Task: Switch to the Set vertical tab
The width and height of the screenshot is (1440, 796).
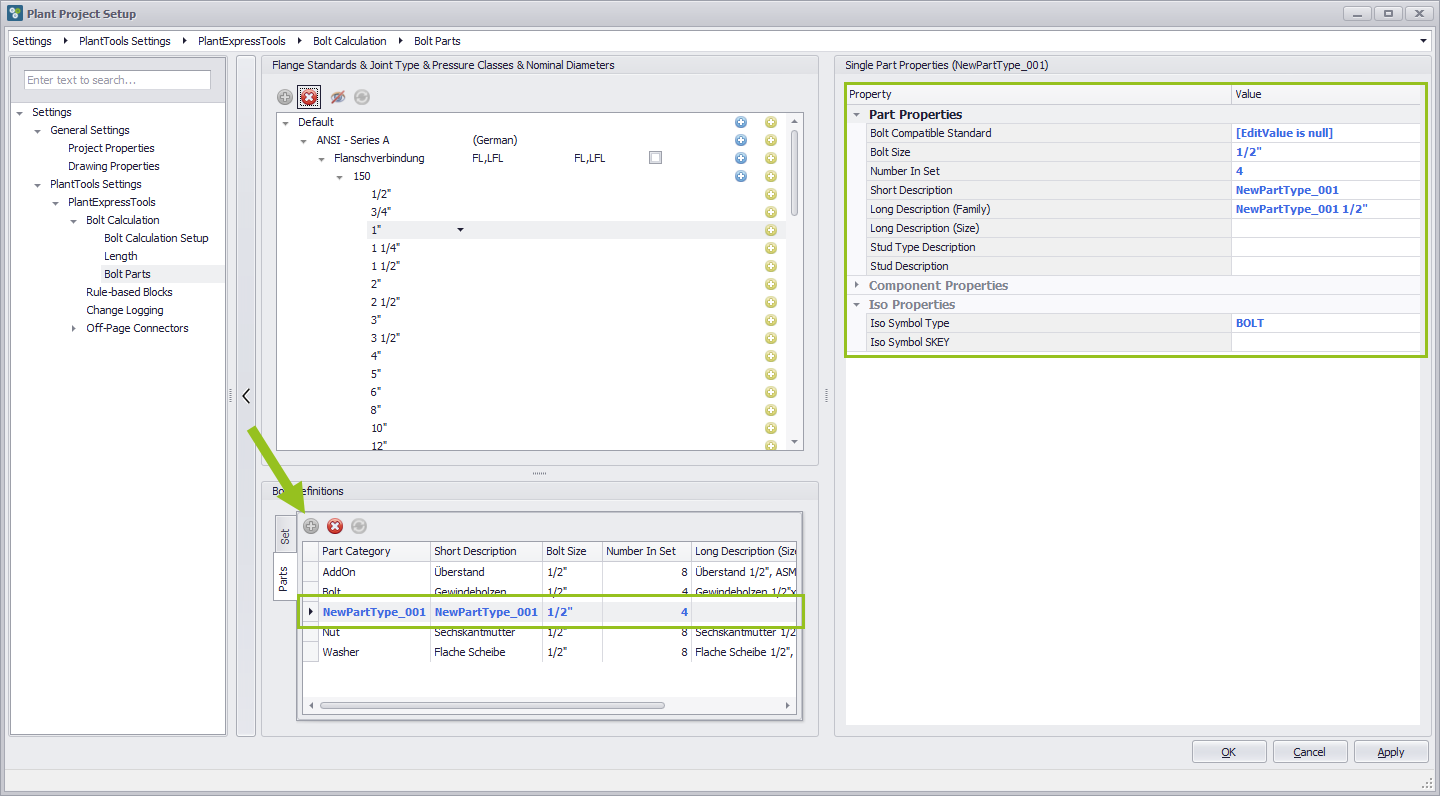Action: (284, 536)
